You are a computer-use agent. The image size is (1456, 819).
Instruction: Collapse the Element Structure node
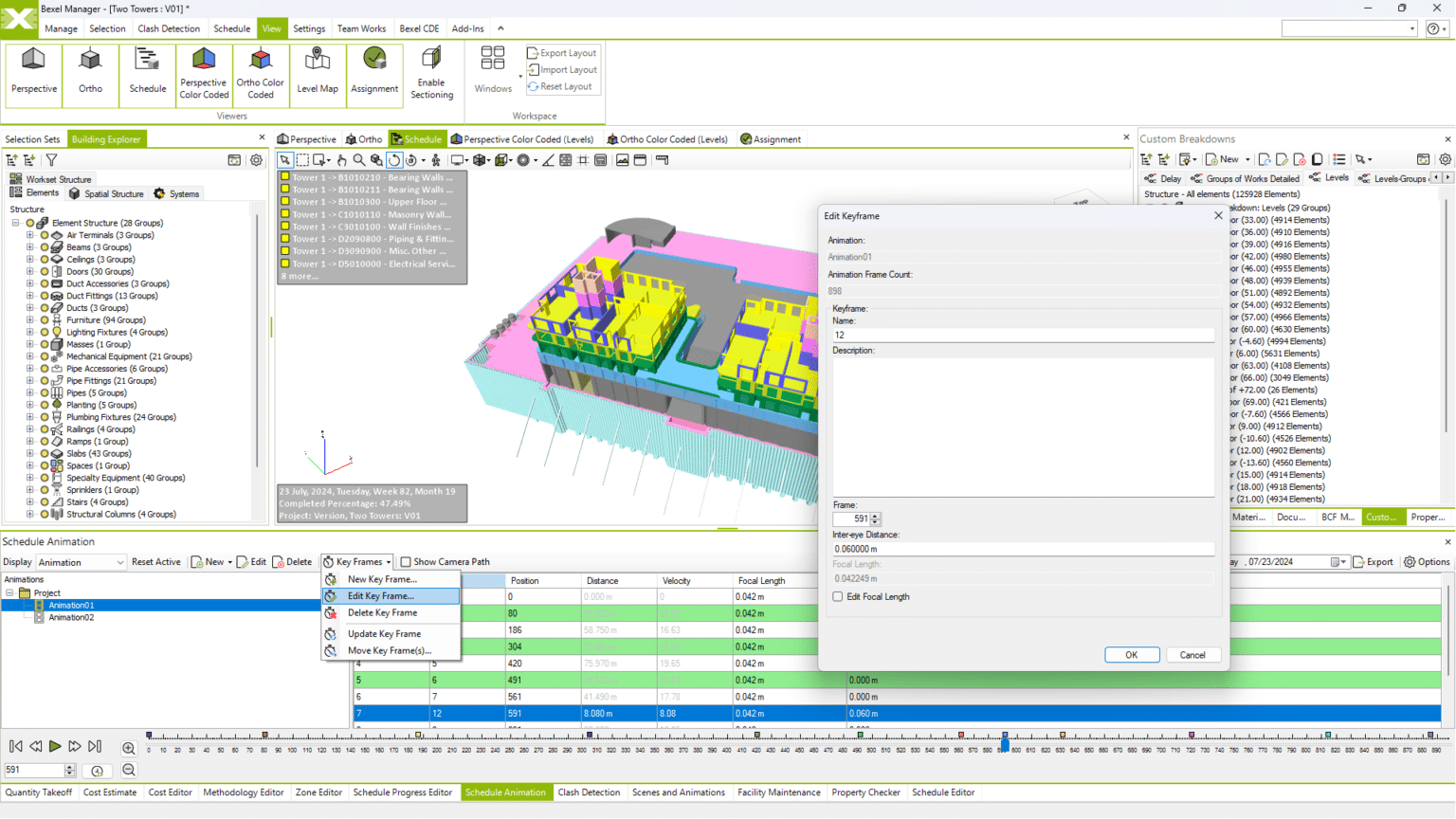[16, 223]
